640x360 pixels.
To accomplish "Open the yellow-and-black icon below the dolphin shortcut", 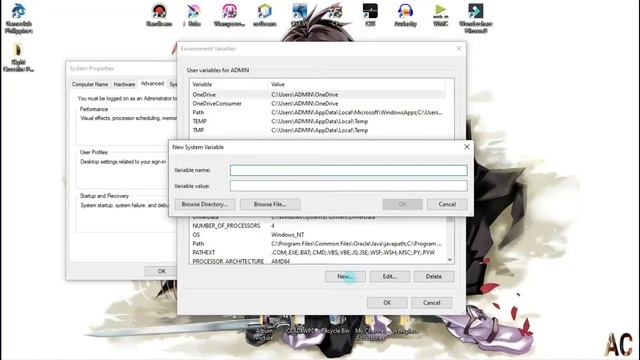I will pyautogui.click(x=18, y=57).
